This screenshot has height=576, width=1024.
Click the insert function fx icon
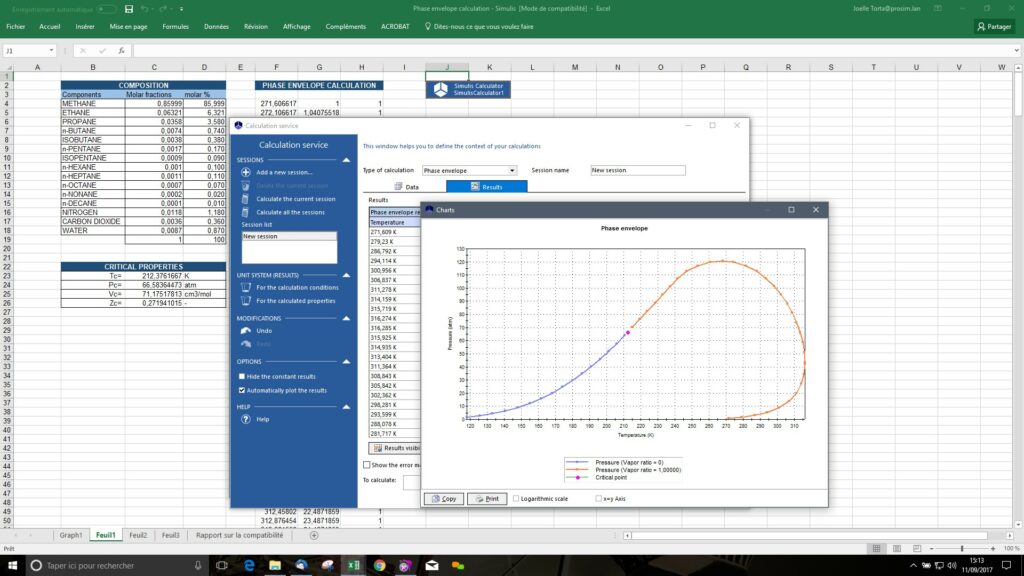(121, 50)
